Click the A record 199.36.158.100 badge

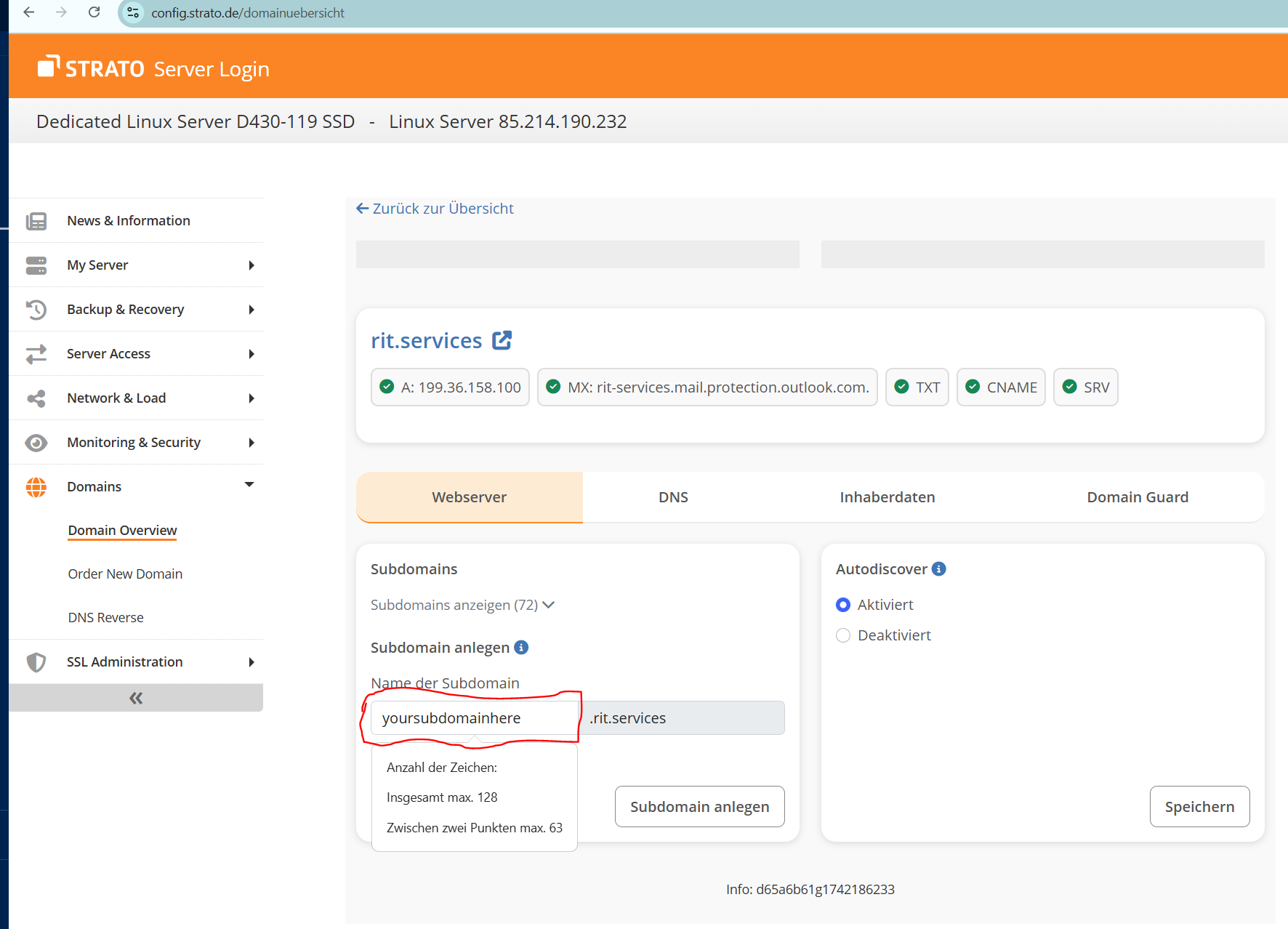451,387
